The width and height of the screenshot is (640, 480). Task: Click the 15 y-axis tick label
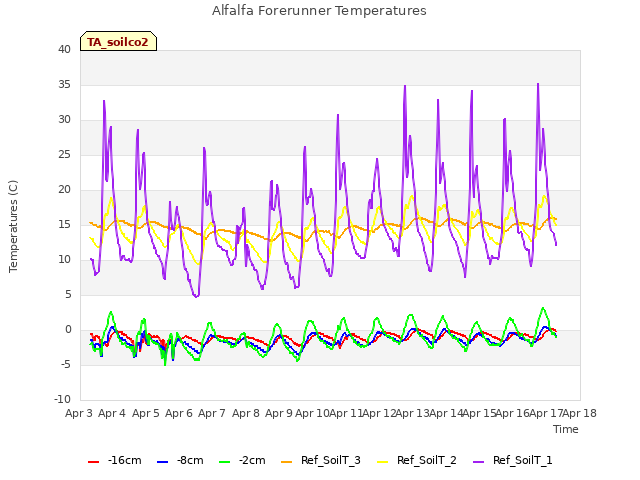(x=64, y=224)
